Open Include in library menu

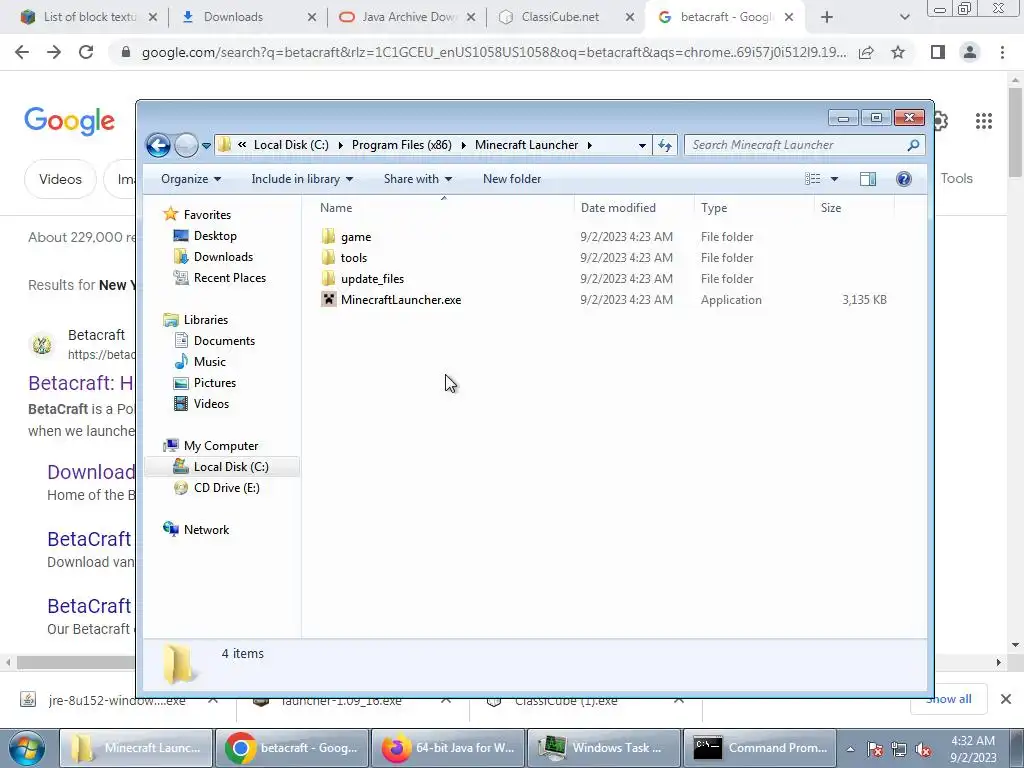coord(302,179)
